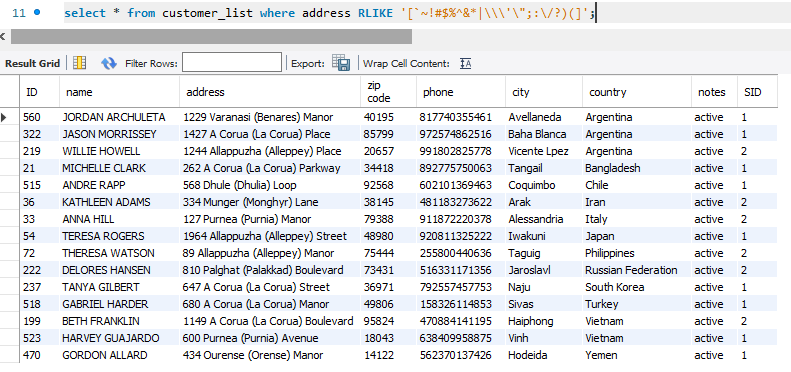Click the city column header
Screen dimensions: 791x372
click(544, 92)
